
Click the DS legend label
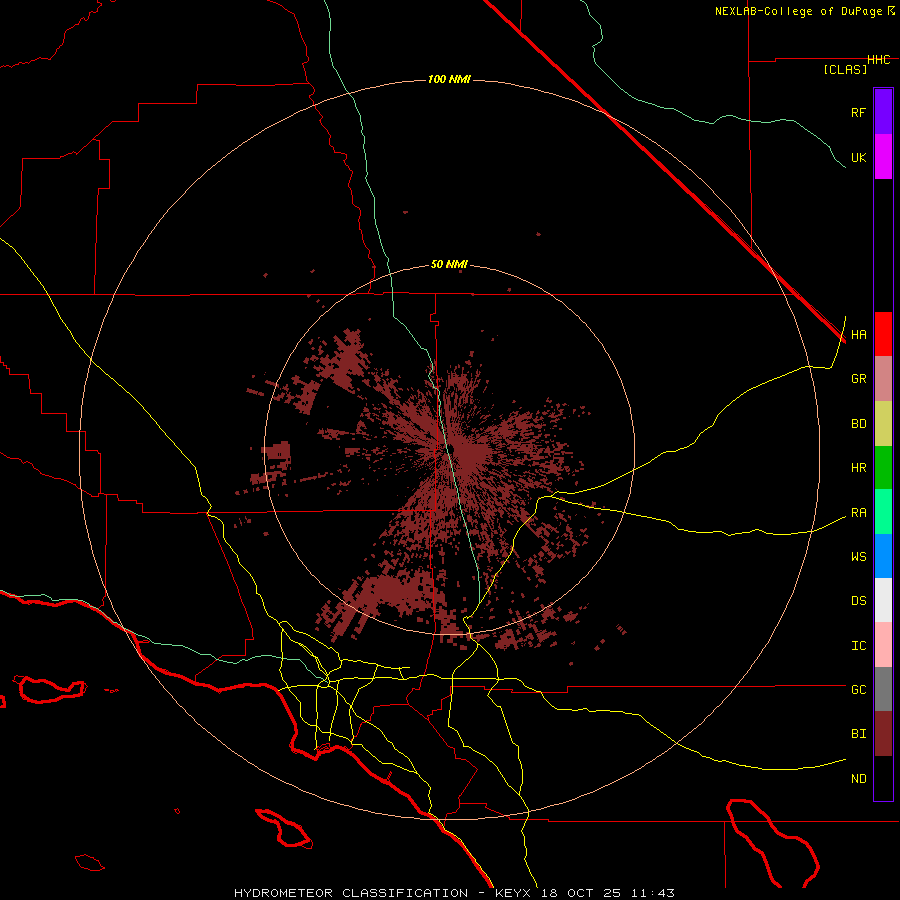pyautogui.click(x=858, y=600)
